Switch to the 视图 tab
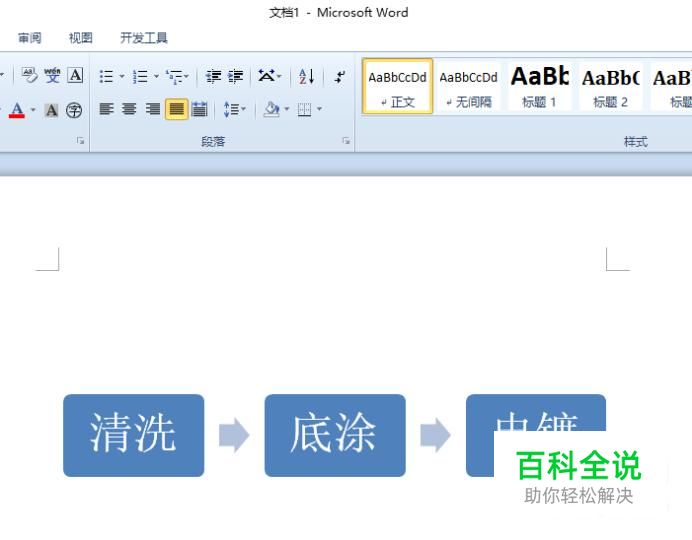 tap(81, 38)
